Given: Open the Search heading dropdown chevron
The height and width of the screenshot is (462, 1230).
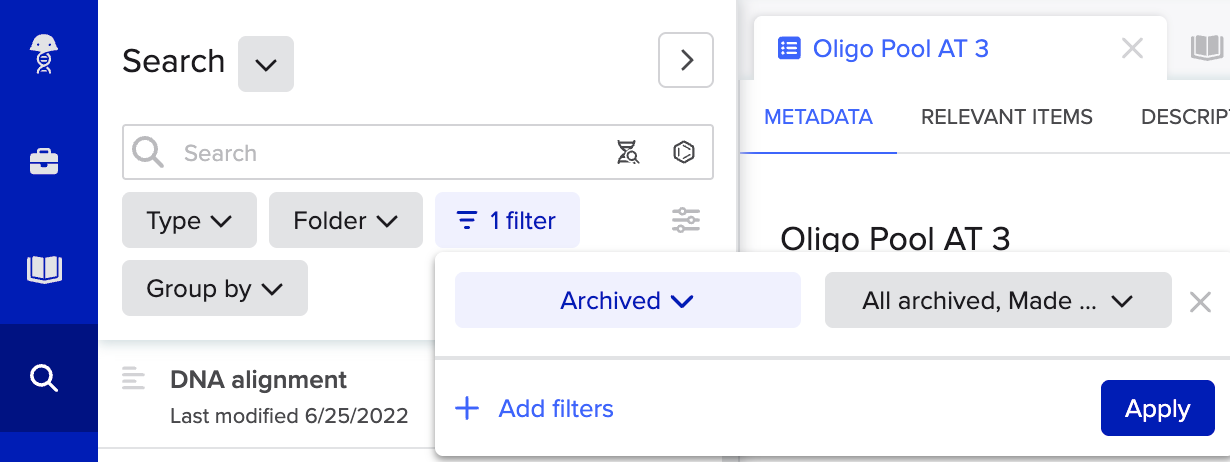Looking at the screenshot, I should click(265, 64).
